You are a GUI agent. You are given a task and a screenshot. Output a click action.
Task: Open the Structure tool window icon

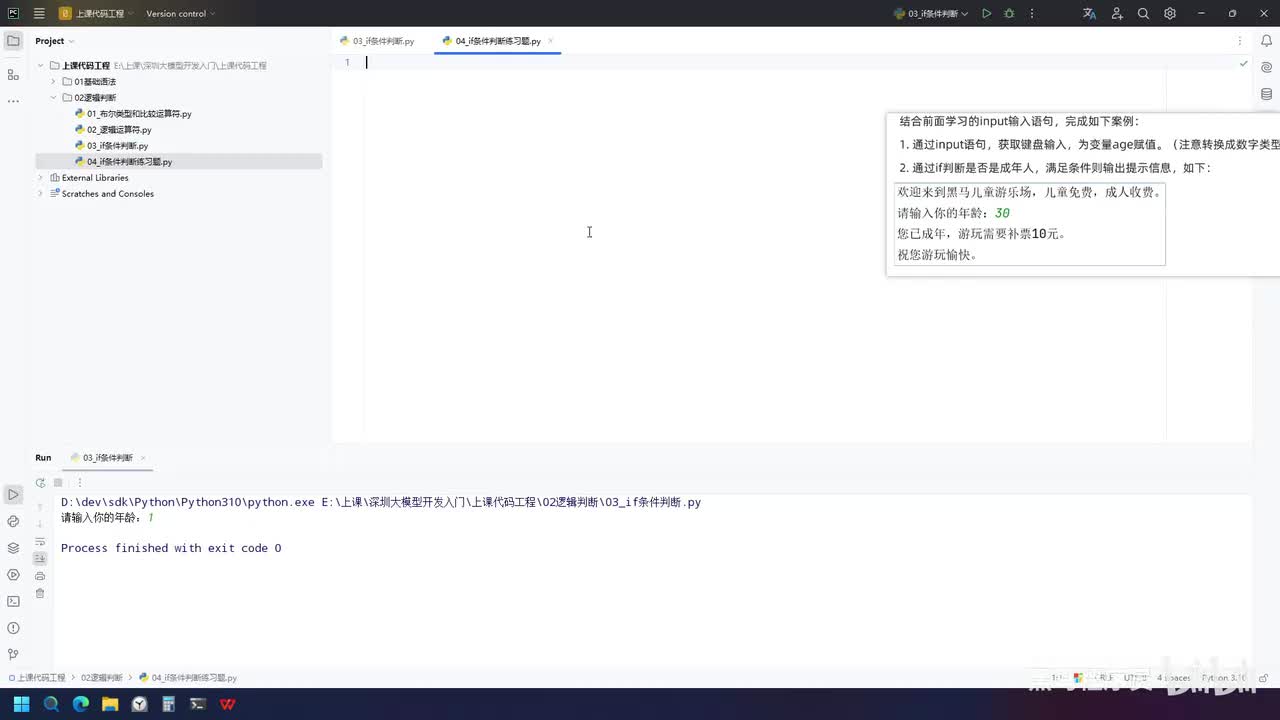click(x=13, y=74)
